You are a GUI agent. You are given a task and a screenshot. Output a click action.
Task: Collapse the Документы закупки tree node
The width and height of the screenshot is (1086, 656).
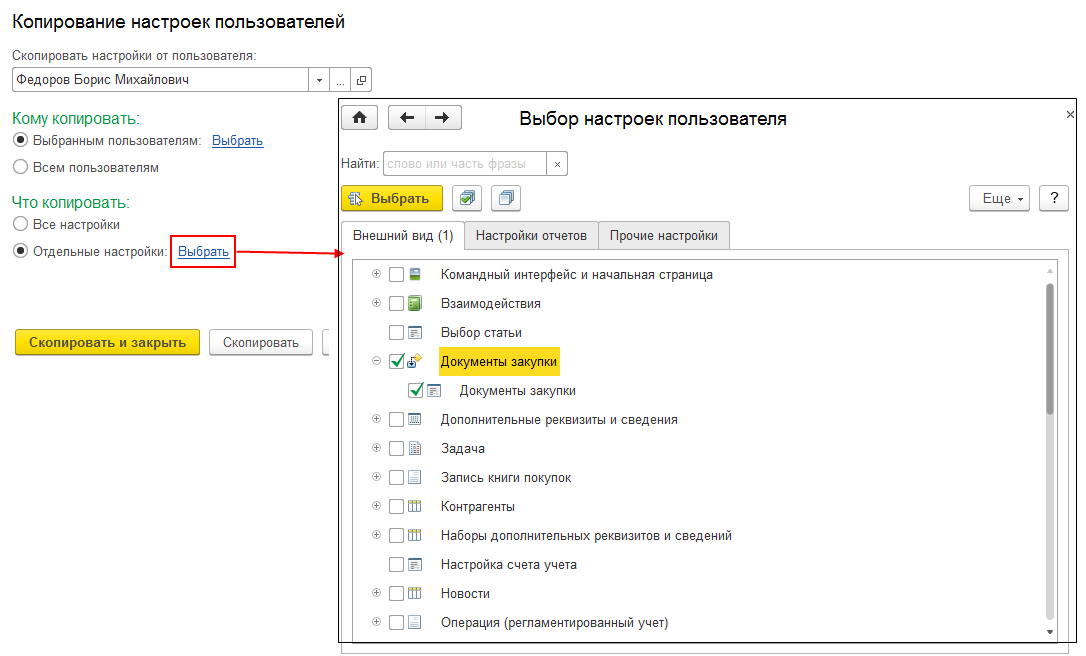pos(376,362)
